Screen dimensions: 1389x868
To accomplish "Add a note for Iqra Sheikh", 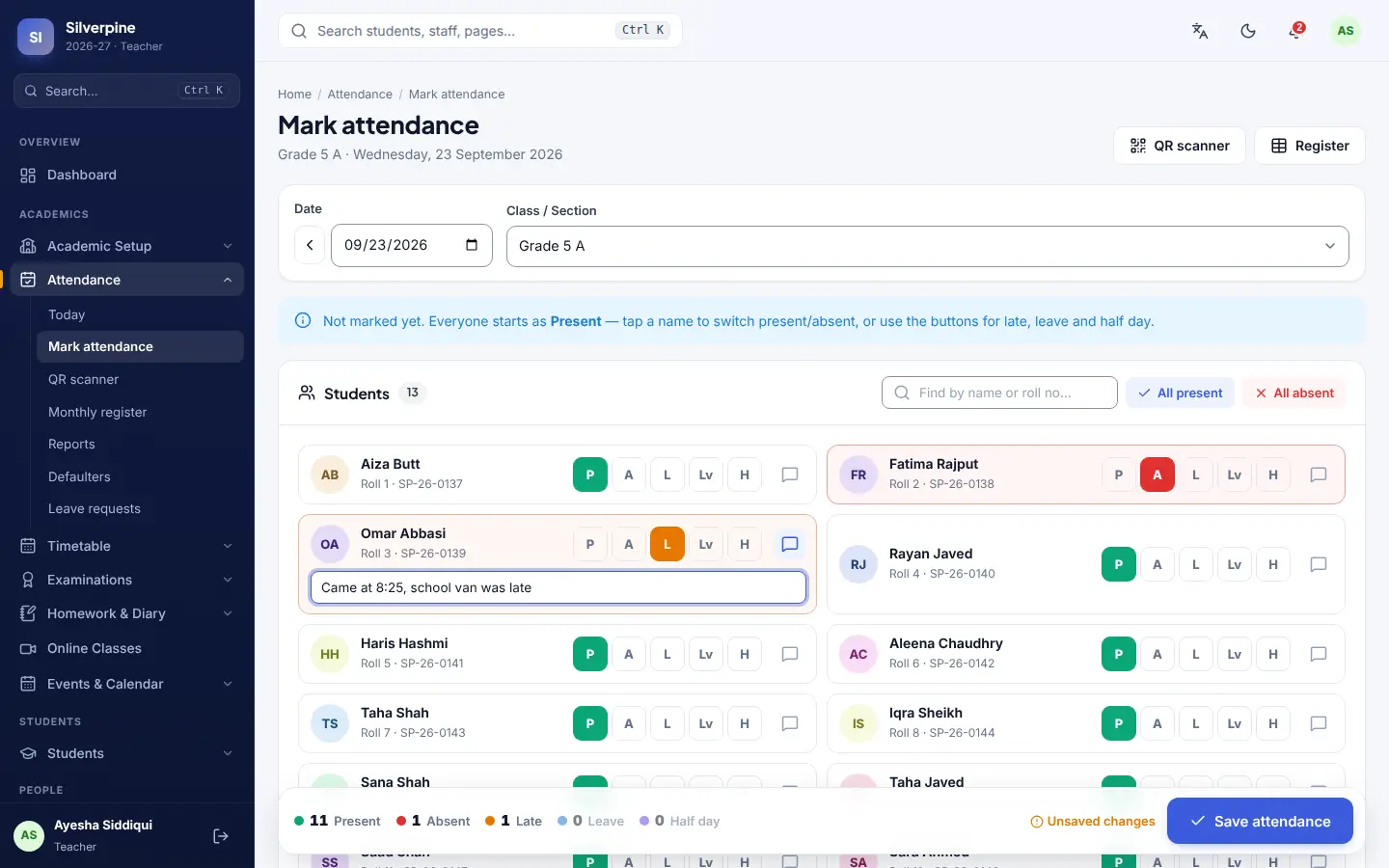I will pyautogui.click(x=1319, y=723).
